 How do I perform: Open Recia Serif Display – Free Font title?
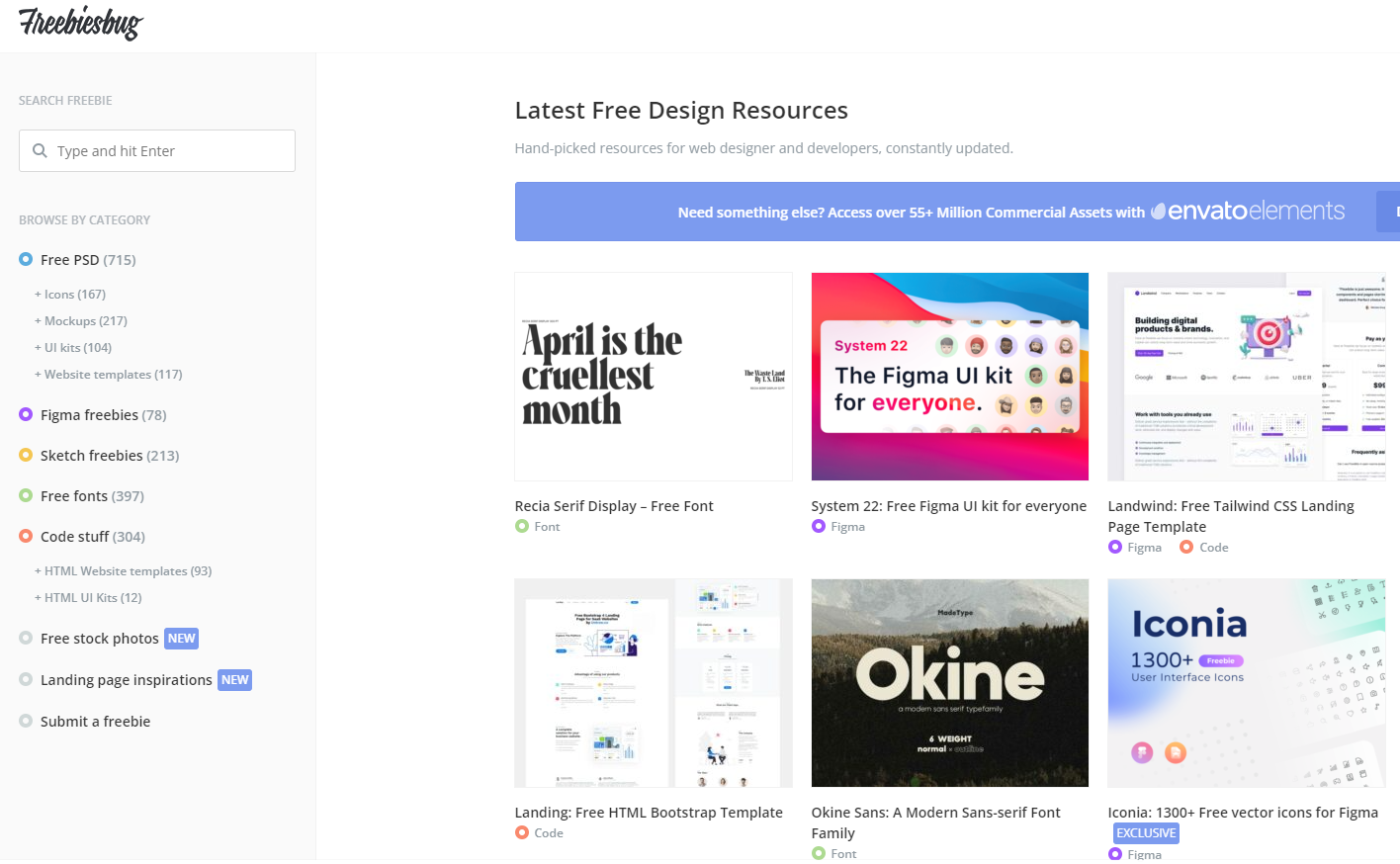tap(613, 506)
